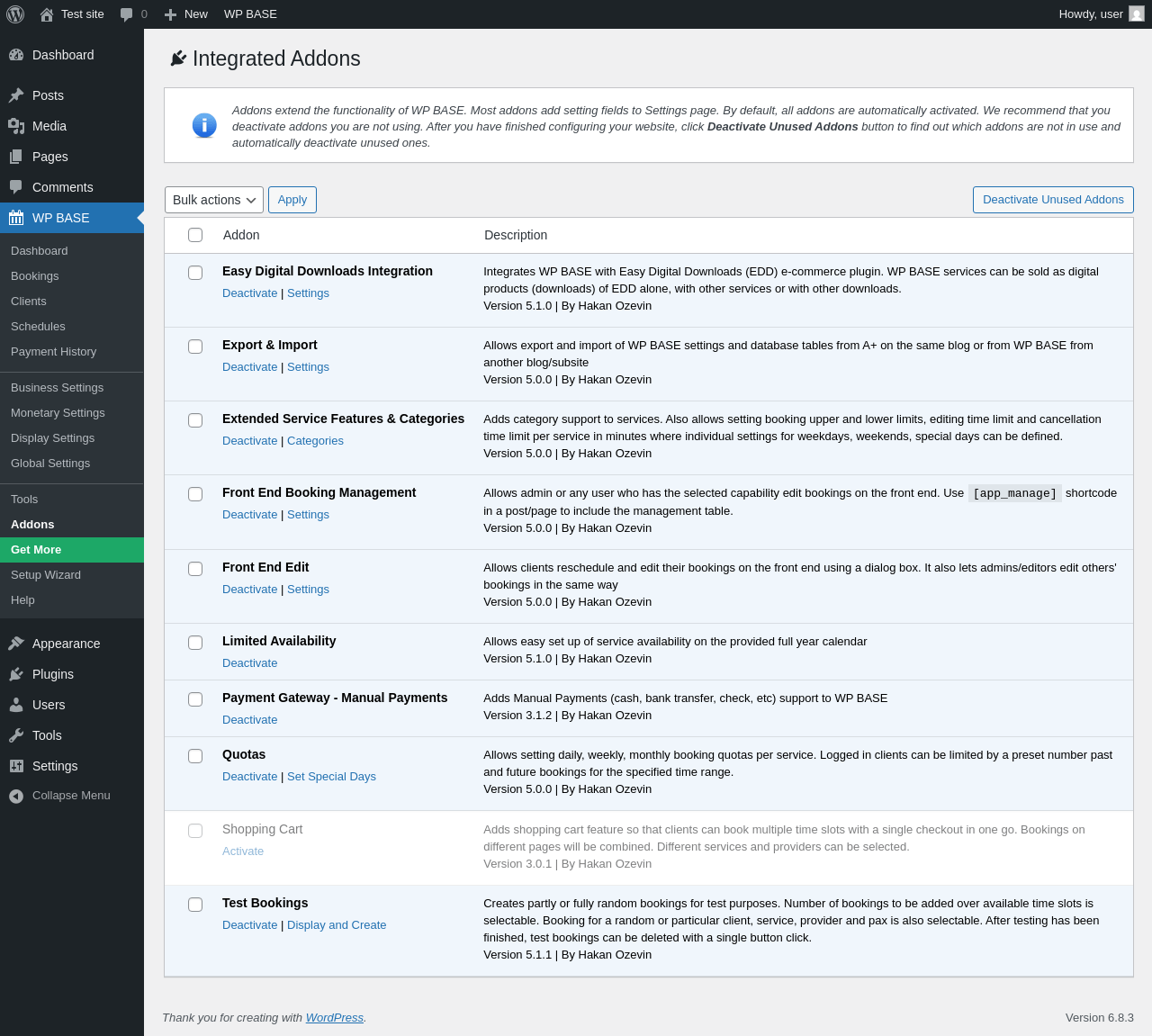Viewport: 1152px width, 1036px height.
Task: Click the blue info icon in notice
Action: coord(204,125)
